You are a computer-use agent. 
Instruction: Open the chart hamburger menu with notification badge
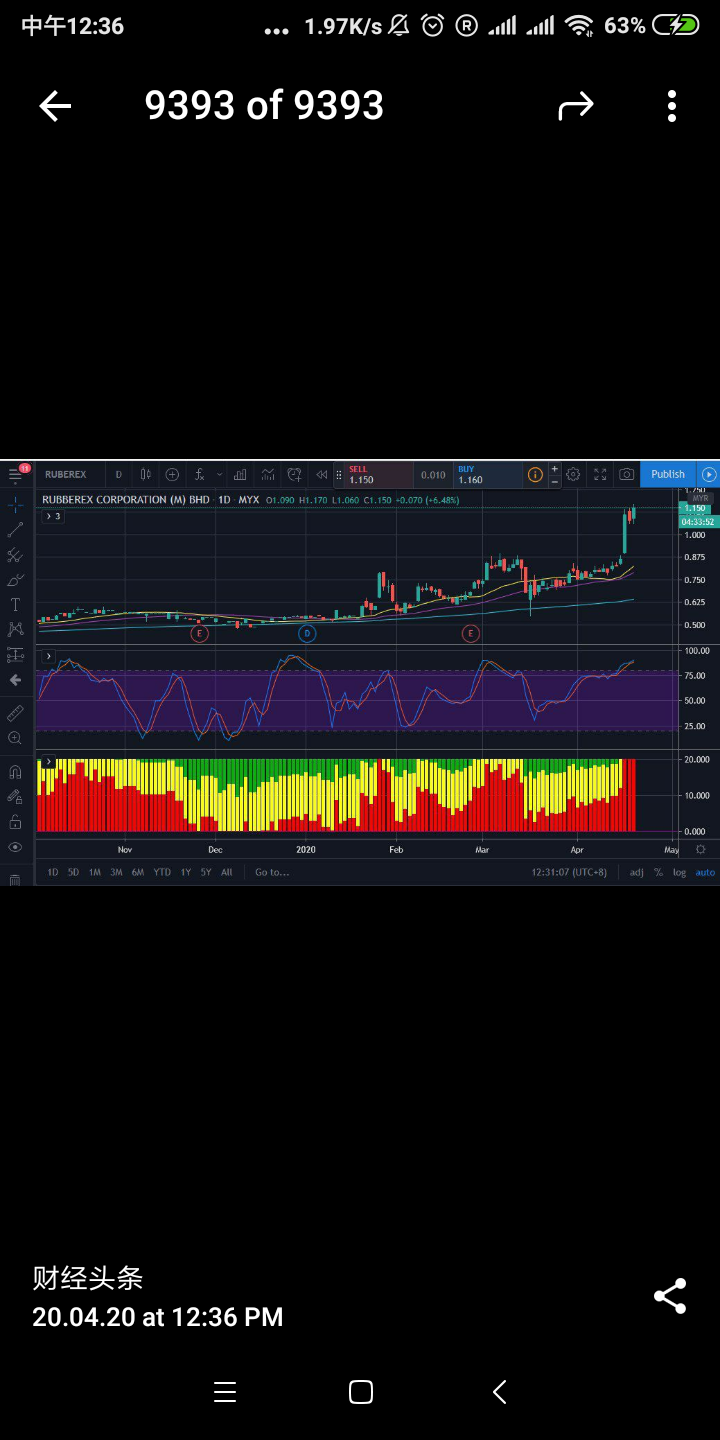17,474
